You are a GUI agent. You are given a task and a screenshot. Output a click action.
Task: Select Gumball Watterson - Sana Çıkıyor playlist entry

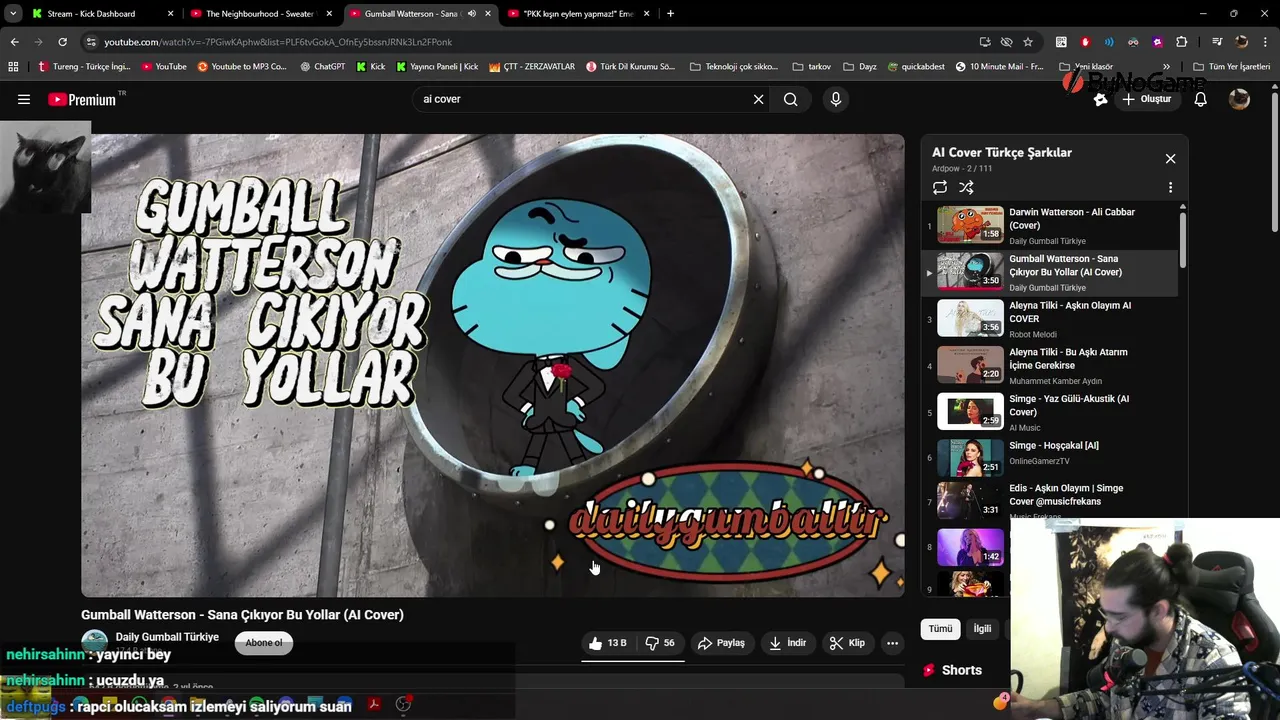tap(1050, 272)
